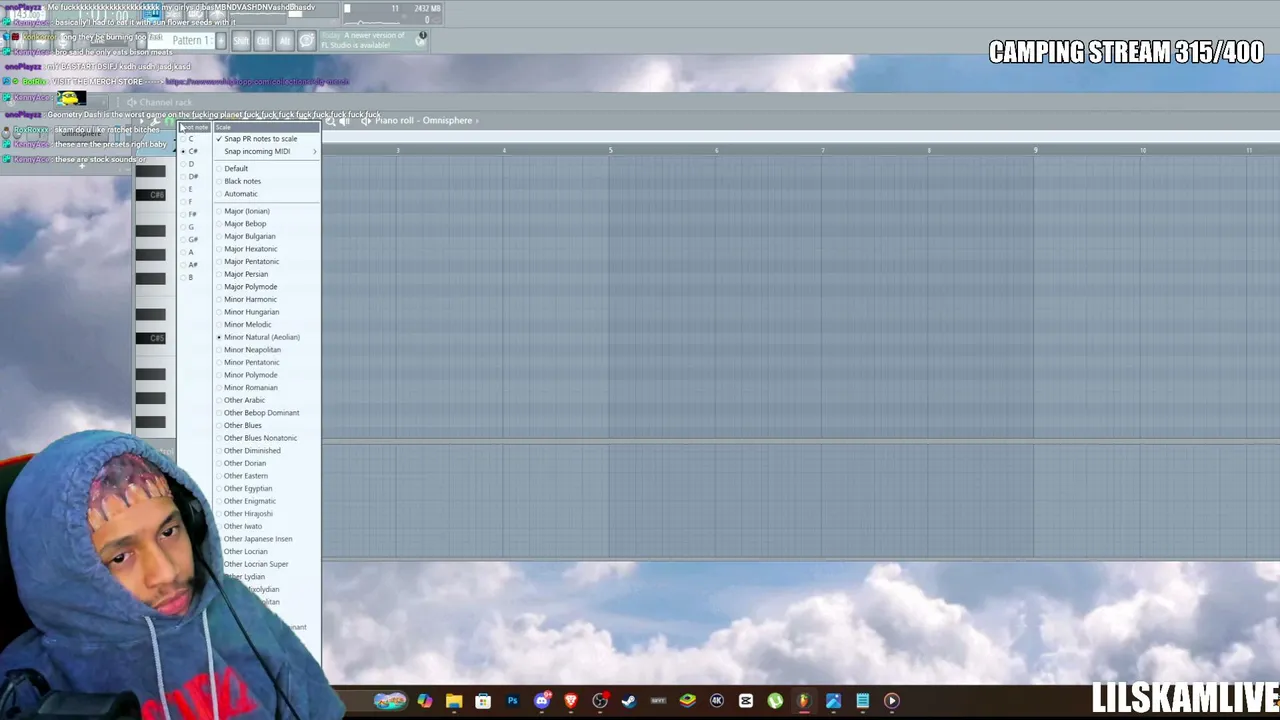Select Major (Ionian) scale
The image size is (1280, 720).
(267, 211)
